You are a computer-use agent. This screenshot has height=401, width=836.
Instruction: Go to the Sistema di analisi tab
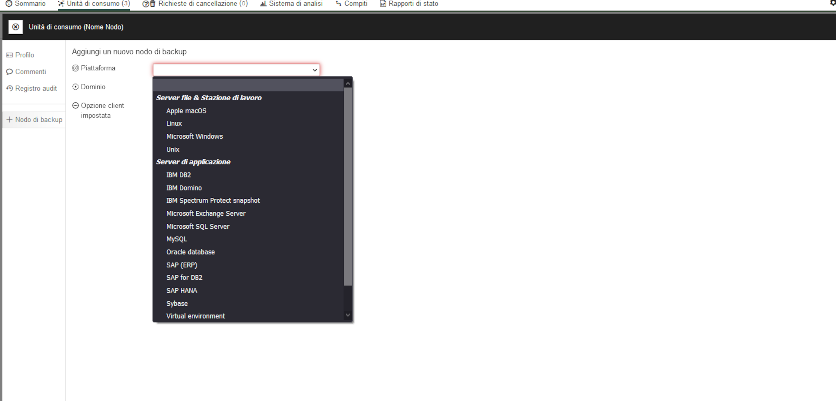coord(291,4)
